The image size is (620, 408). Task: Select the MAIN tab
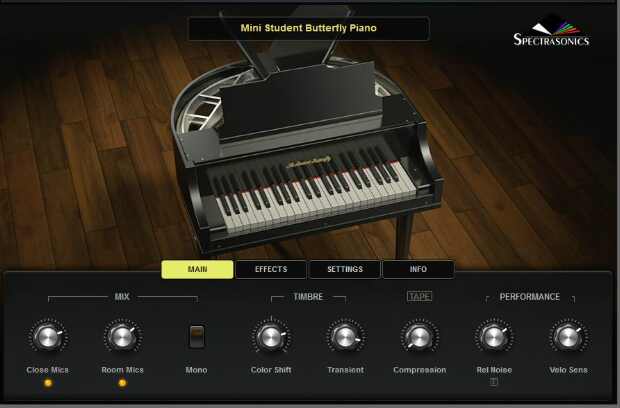tap(197, 269)
